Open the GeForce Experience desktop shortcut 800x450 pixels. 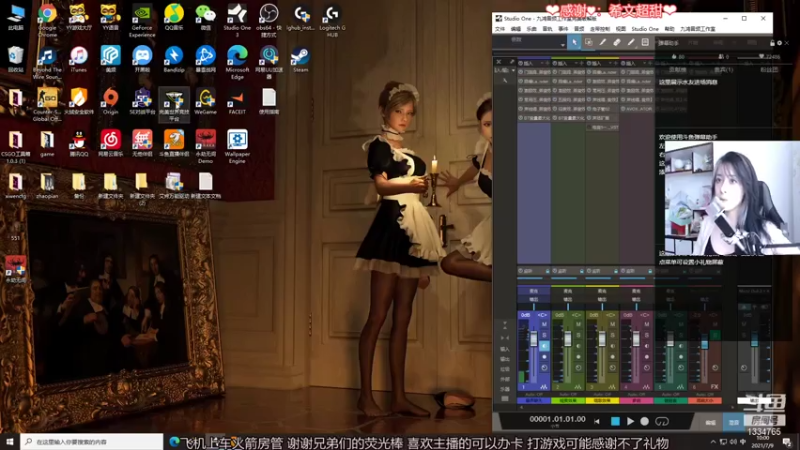[142, 20]
